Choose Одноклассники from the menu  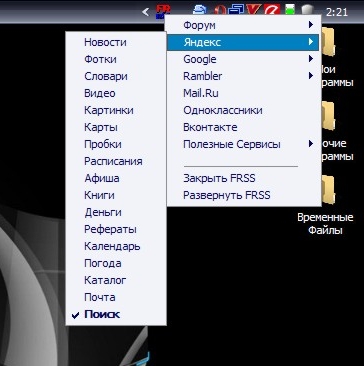[x=244, y=110]
